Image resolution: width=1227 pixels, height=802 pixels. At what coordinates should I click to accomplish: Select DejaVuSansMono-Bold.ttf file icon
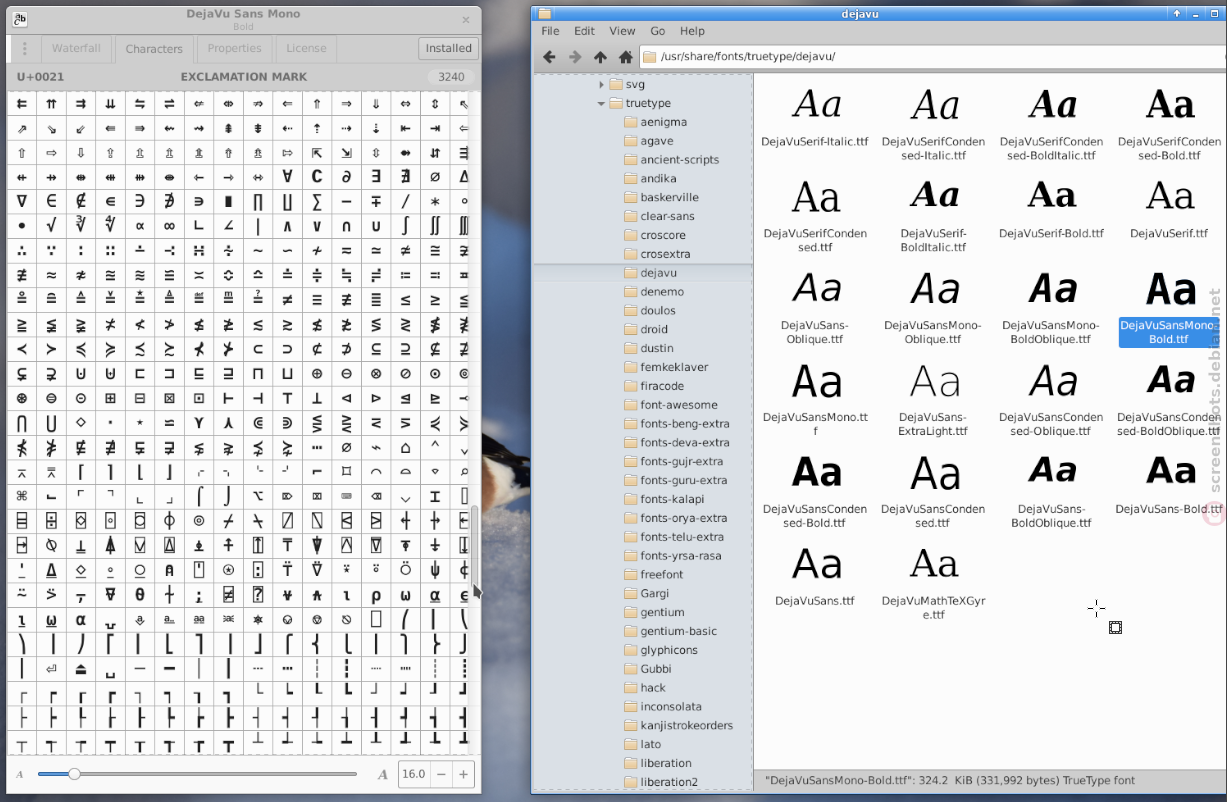click(1170, 289)
